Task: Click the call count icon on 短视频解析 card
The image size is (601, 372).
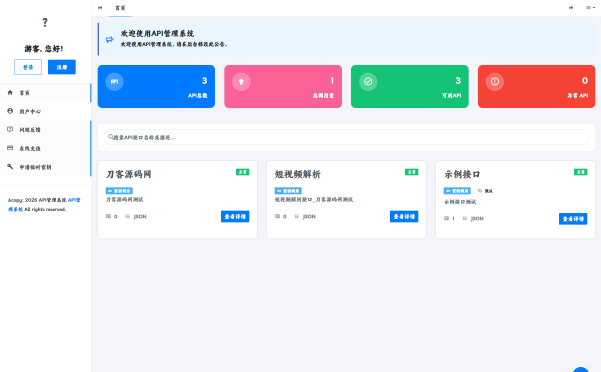Action: (x=278, y=216)
